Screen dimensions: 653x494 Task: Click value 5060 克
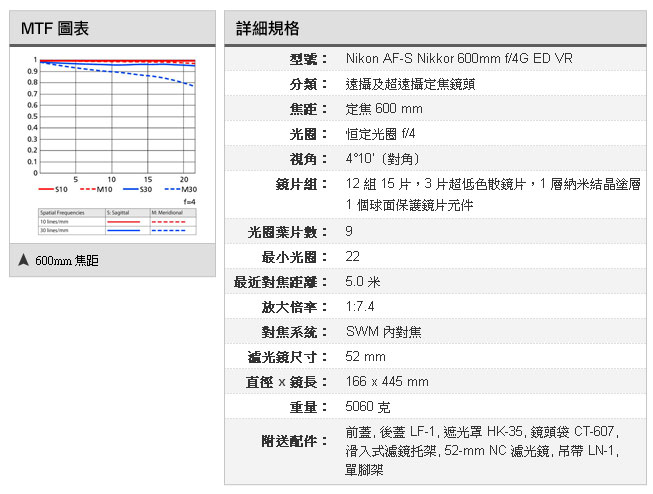[368, 407]
